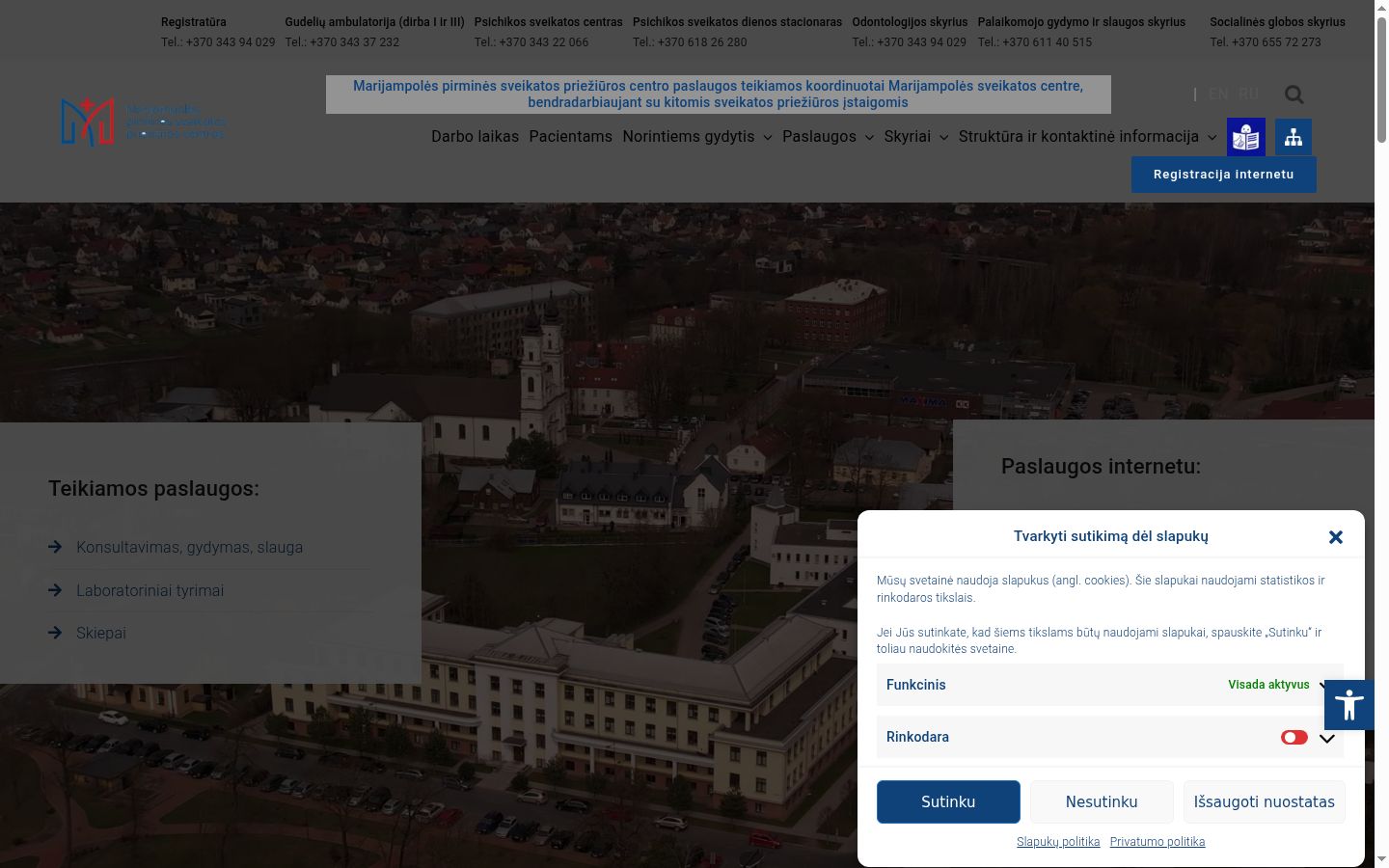Image resolution: width=1389 pixels, height=868 pixels.
Task: Click the Teikiamos paslaugos heading
Action: point(153,489)
